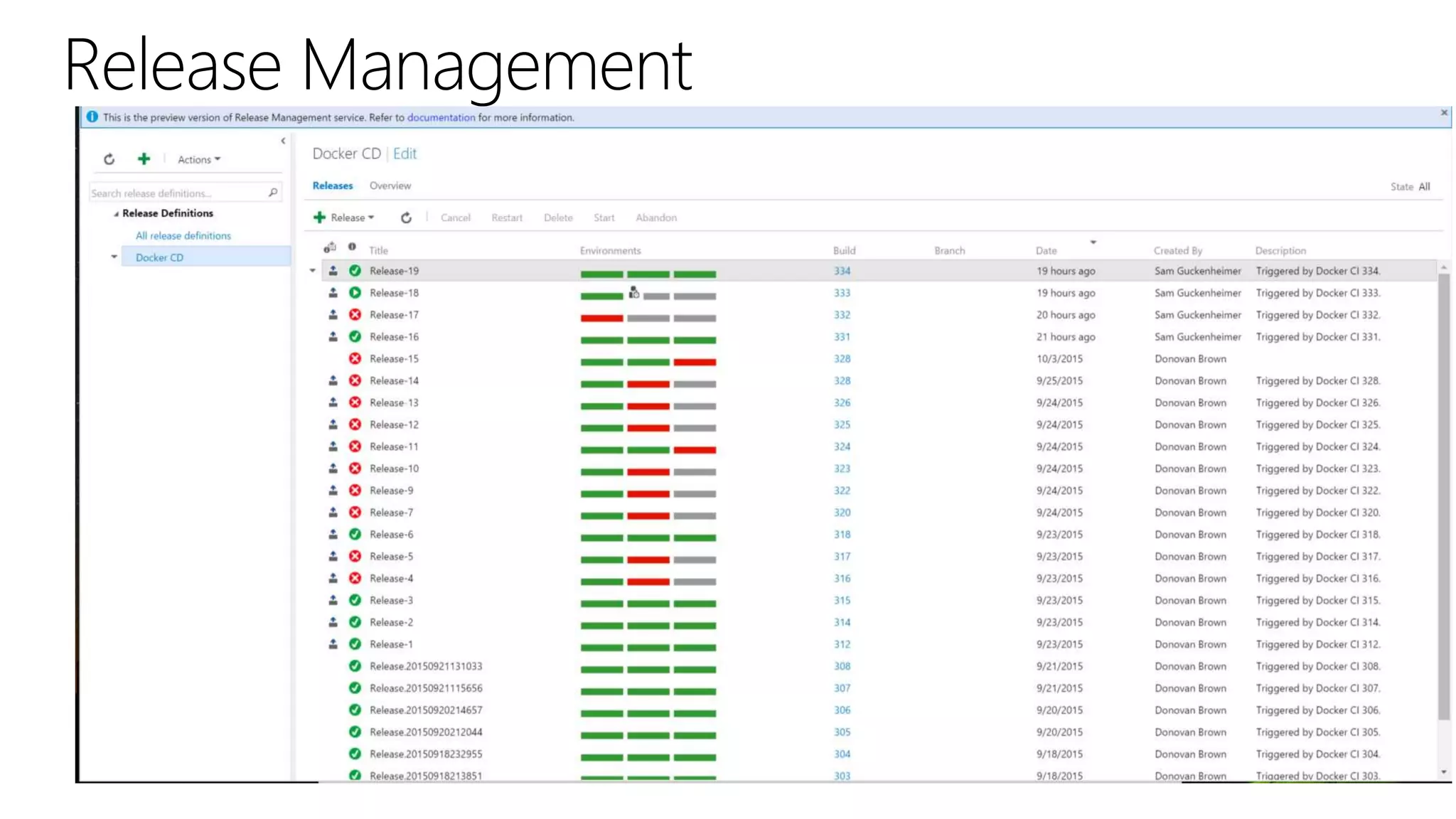The width and height of the screenshot is (1456, 819).
Task: Click search magnifier in release definitions box
Action: point(272,193)
